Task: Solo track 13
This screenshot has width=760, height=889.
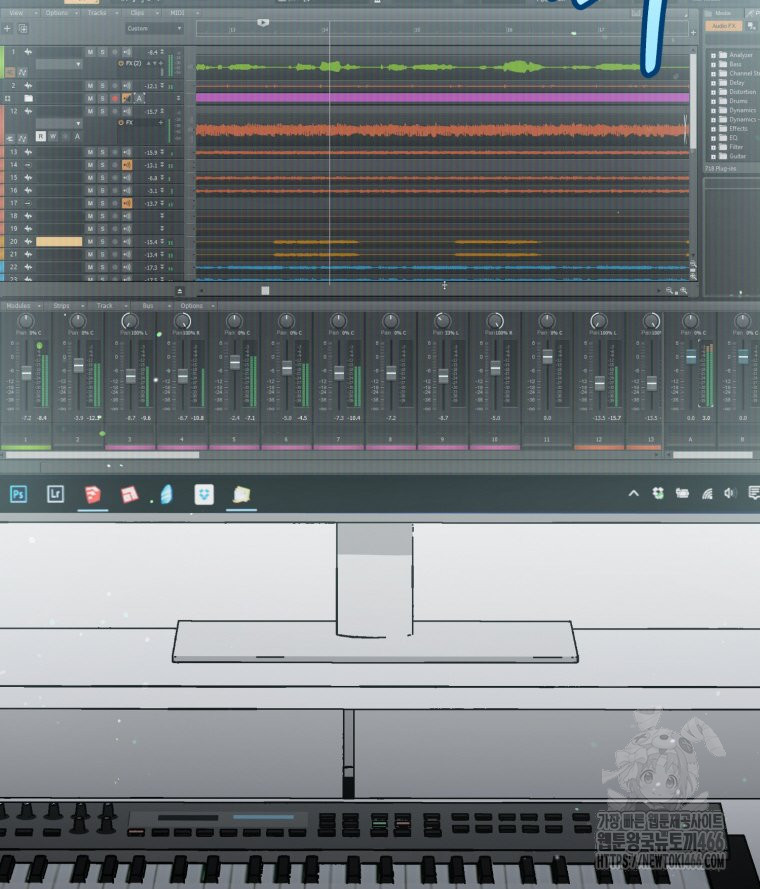Action: click(x=102, y=152)
